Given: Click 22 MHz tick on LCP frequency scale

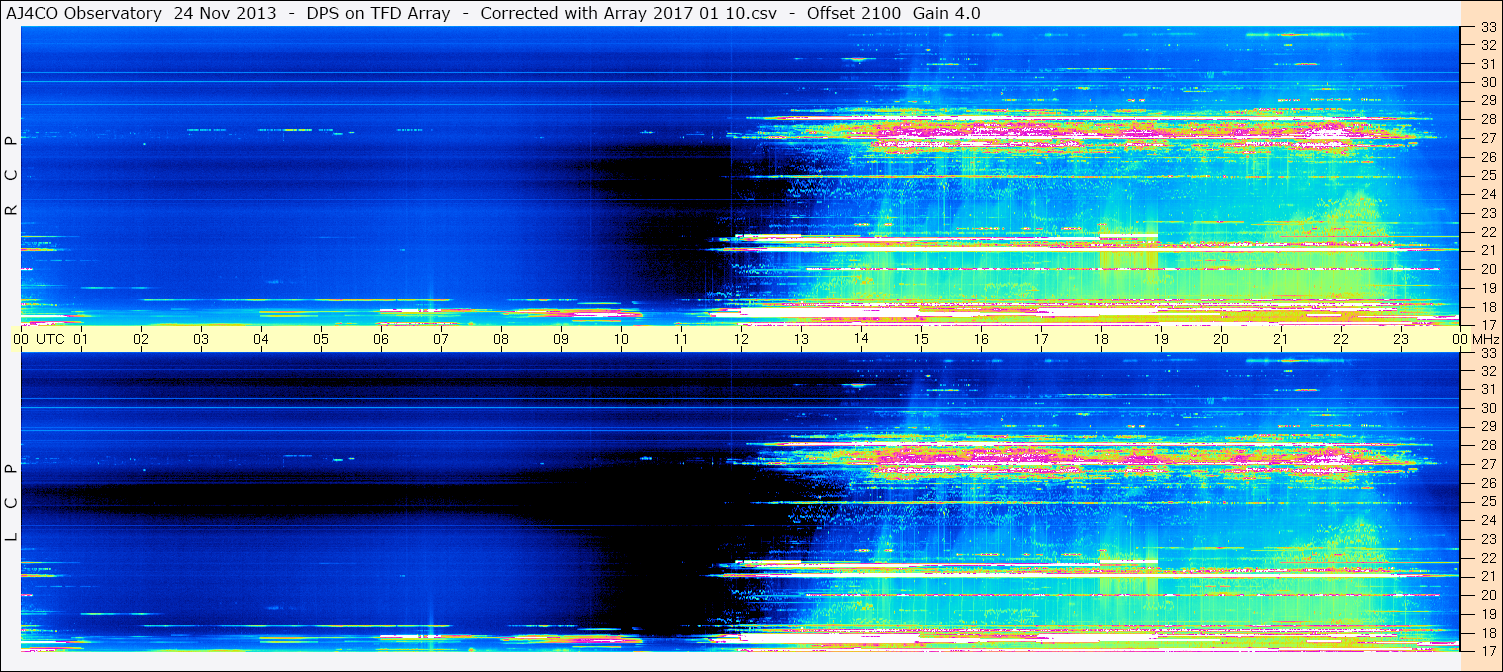Looking at the screenshot, I should coord(1487,558).
